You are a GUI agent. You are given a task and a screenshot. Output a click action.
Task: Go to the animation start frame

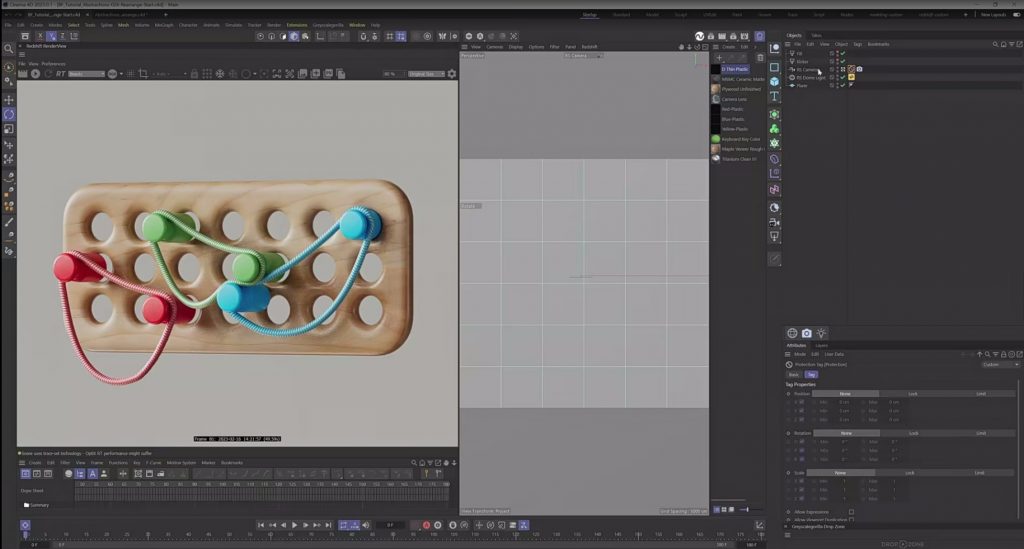pos(261,525)
